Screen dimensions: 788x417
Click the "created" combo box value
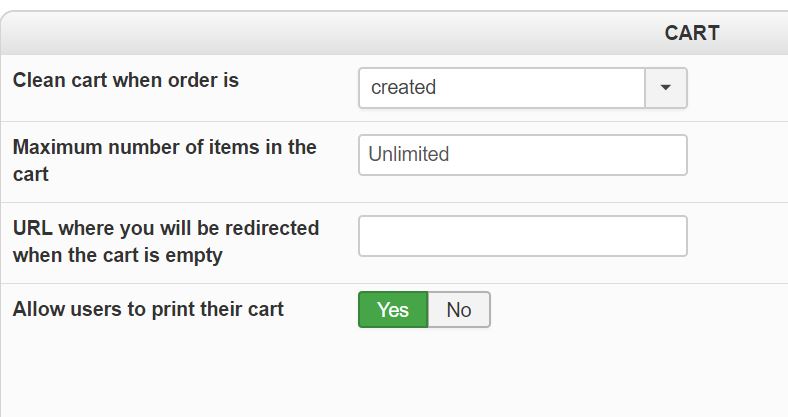point(502,88)
